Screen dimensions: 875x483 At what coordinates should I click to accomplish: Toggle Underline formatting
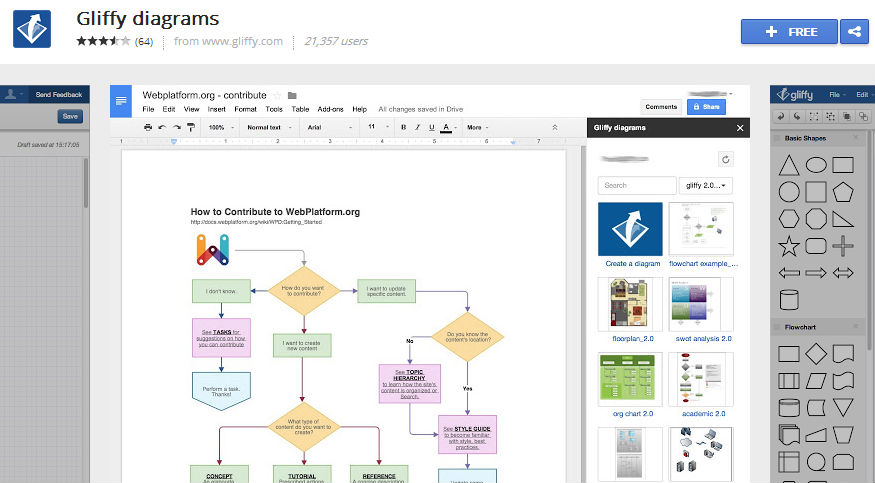click(431, 127)
